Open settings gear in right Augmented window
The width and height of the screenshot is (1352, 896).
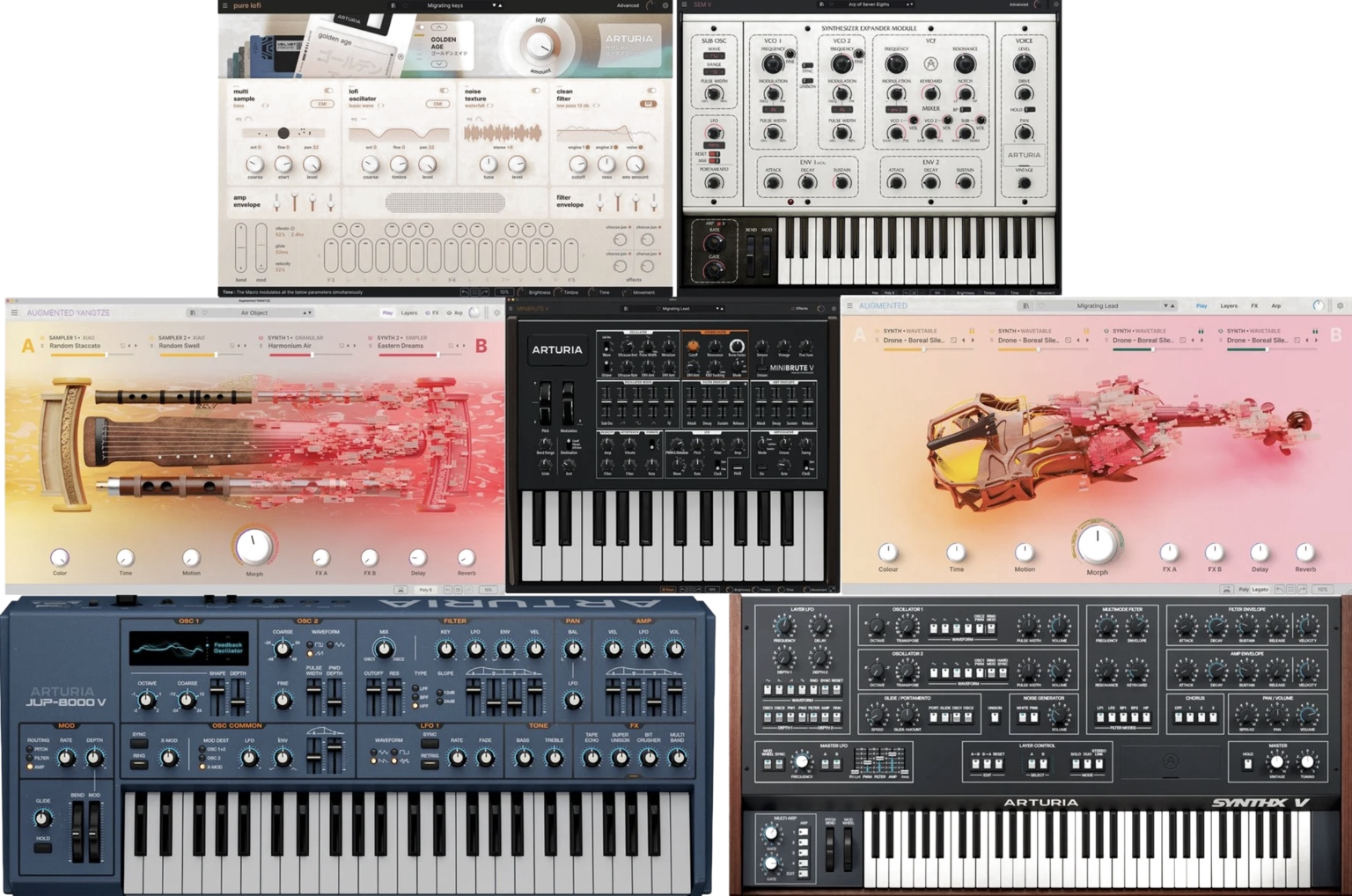(1340, 305)
